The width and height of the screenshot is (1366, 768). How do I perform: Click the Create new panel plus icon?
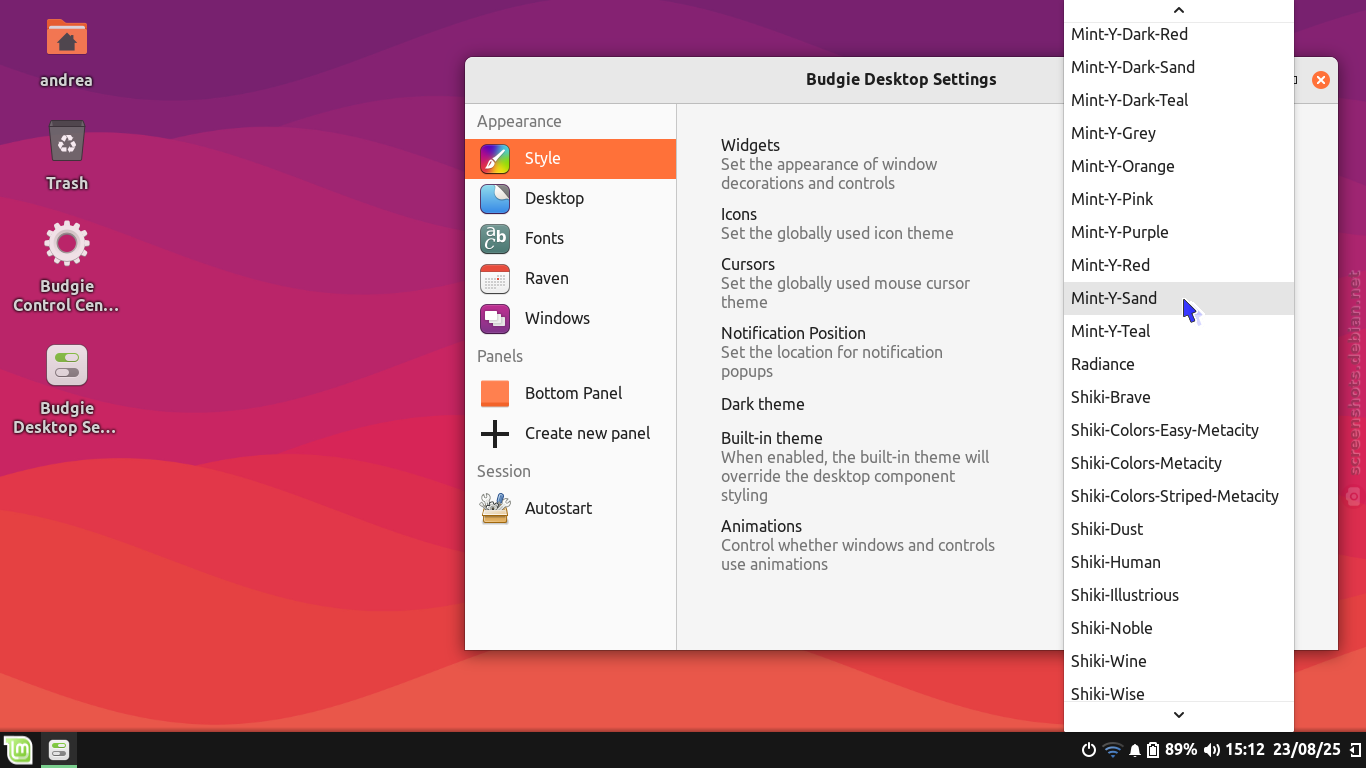[x=495, y=433]
